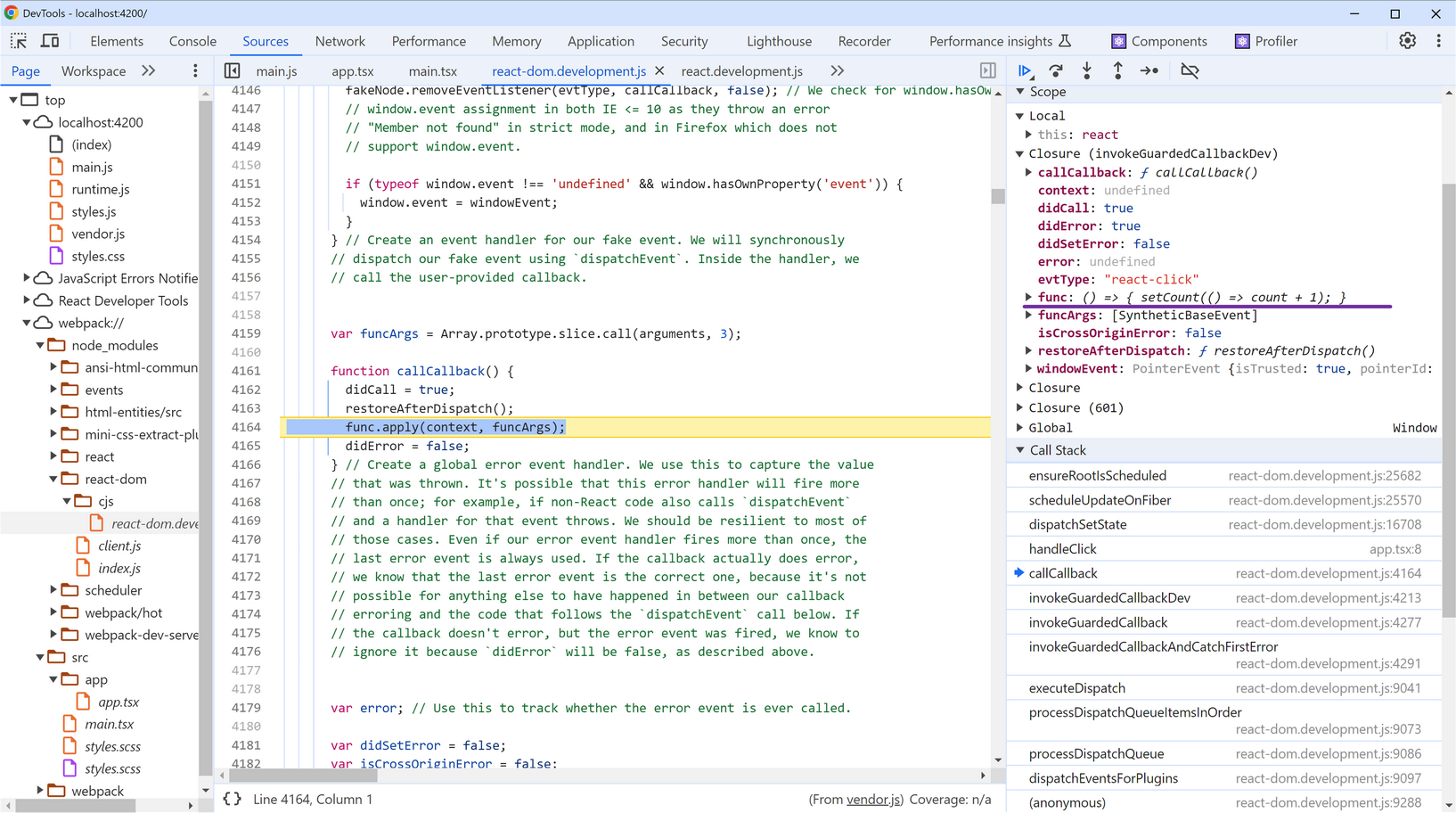This screenshot has width=1456, height=813.
Task: Select ensureRootIsScheduled call stack frame
Action: click(x=1224, y=476)
